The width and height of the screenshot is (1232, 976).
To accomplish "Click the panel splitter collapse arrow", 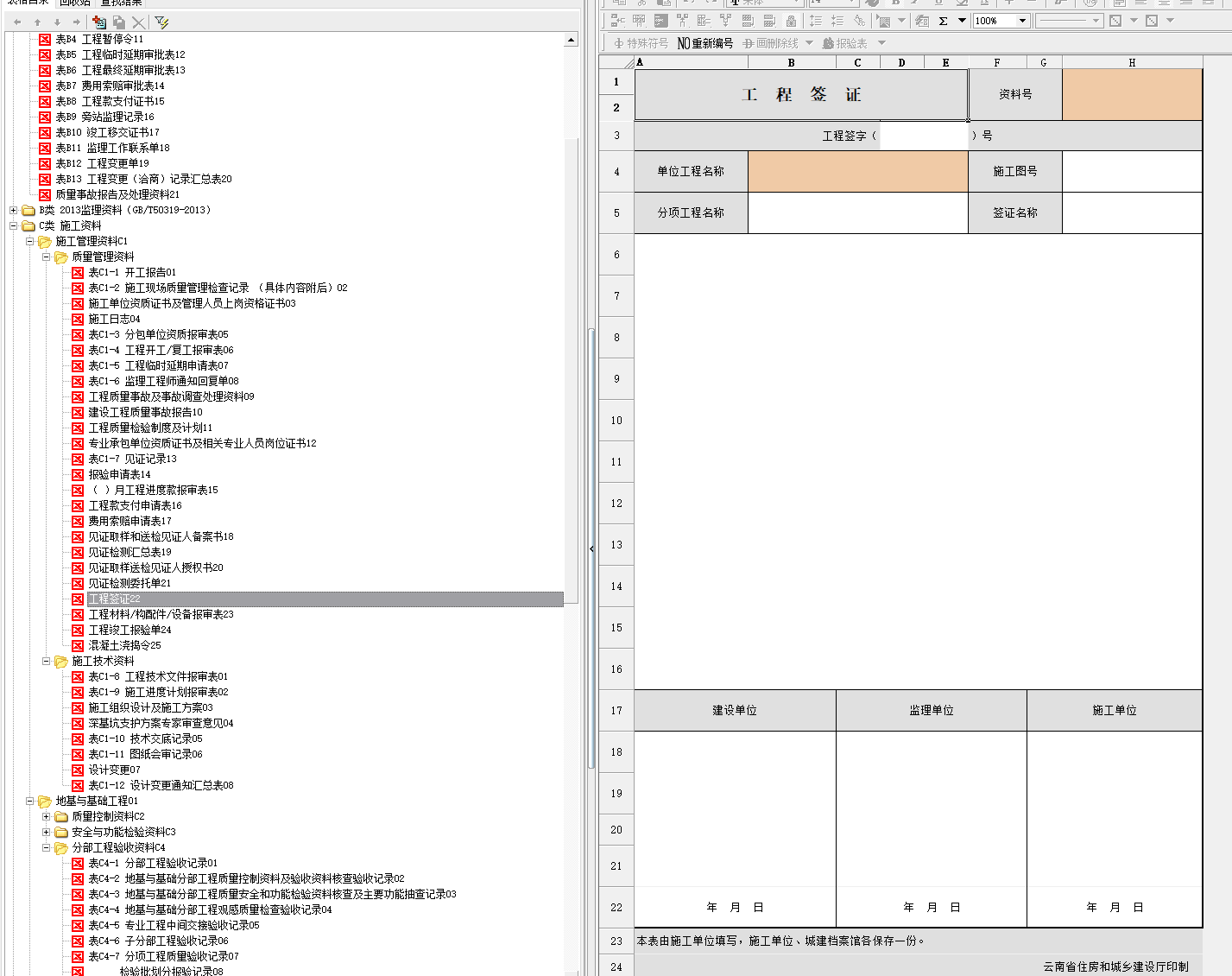I will pyautogui.click(x=591, y=548).
